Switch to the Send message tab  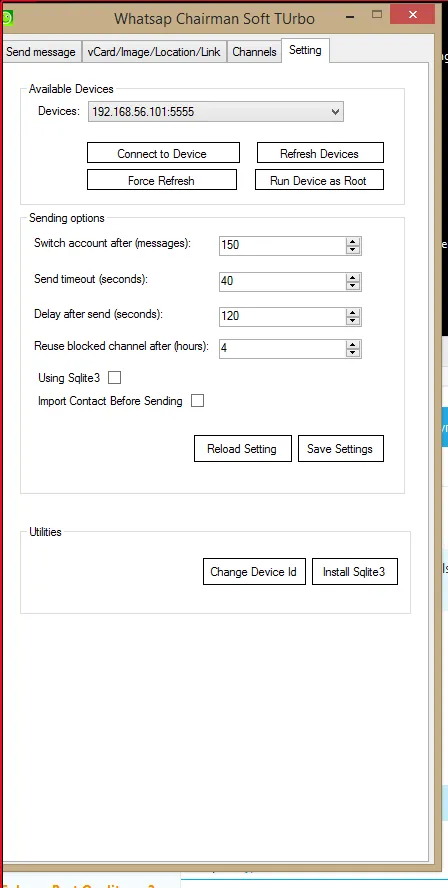41,52
